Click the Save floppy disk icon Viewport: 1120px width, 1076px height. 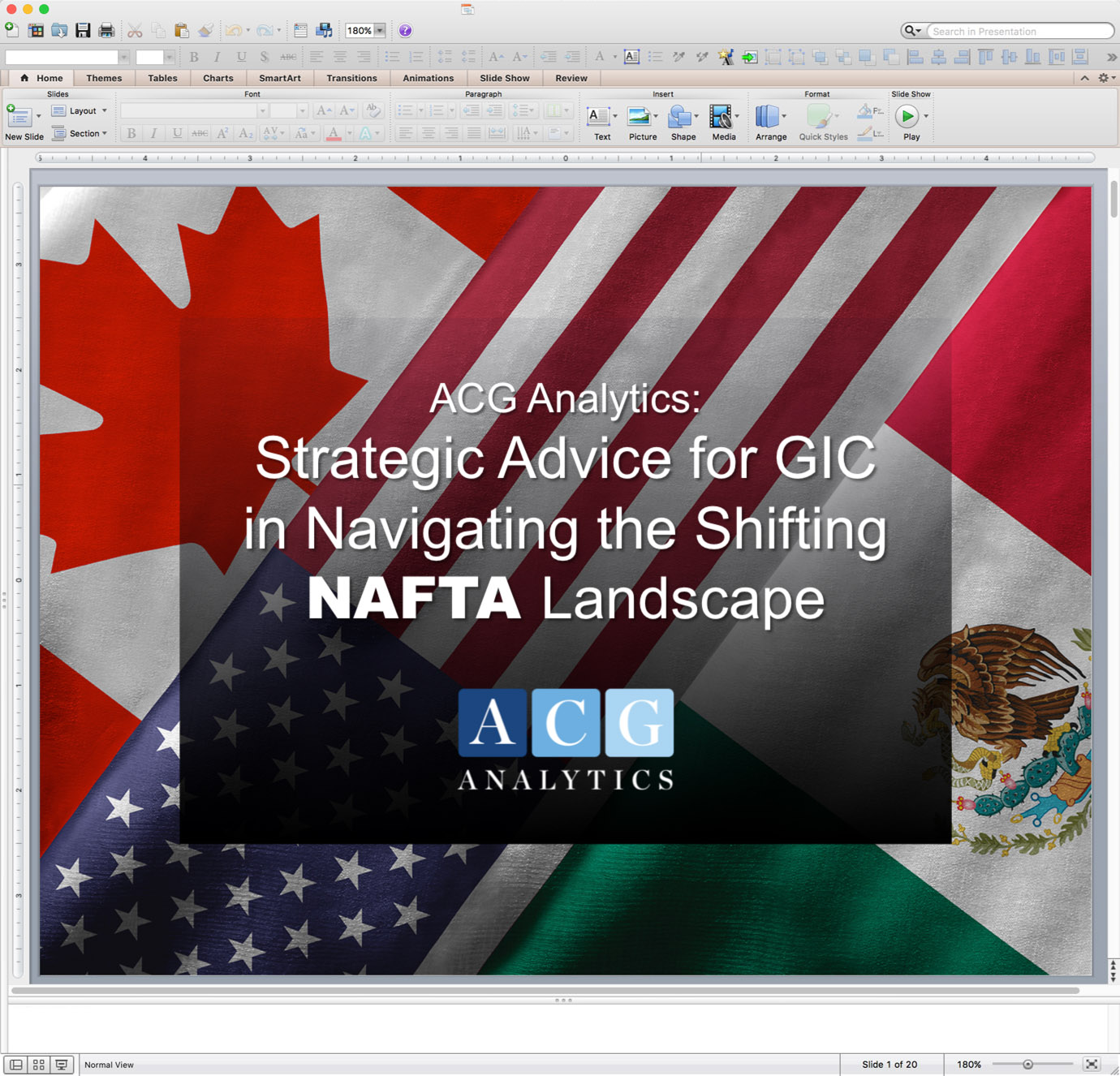click(x=83, y=31)
